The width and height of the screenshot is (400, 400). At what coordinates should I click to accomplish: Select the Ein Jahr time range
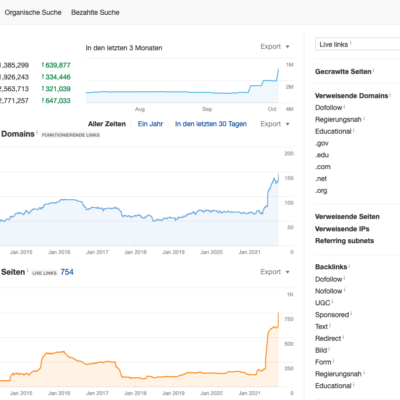pyautogui.click(x=150, y=124)
